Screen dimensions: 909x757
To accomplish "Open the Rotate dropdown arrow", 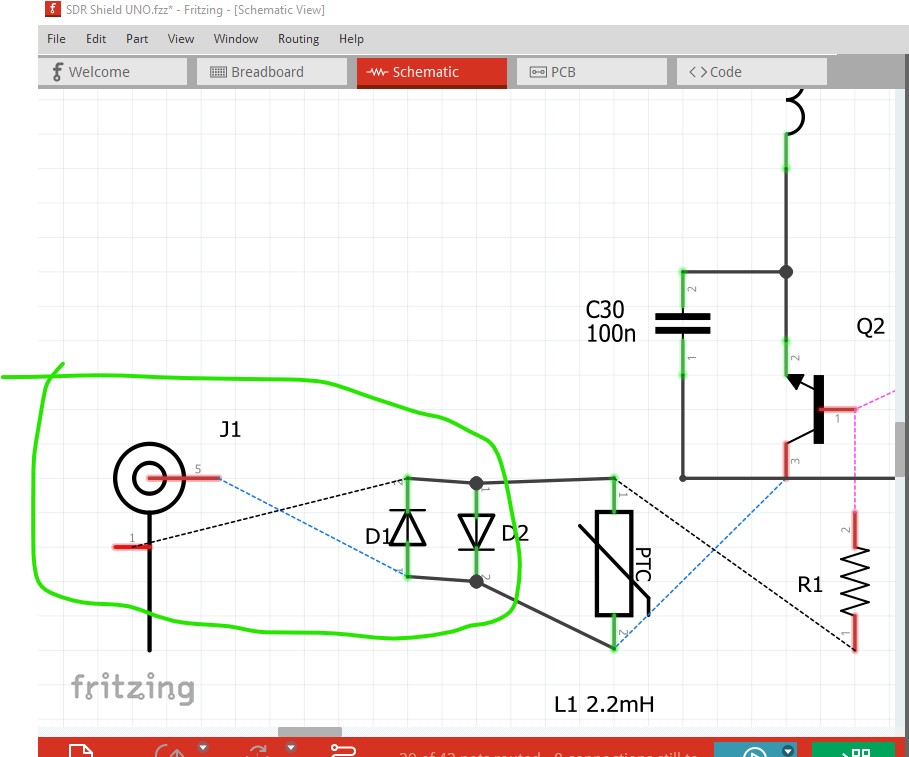I will coord(203,747).
